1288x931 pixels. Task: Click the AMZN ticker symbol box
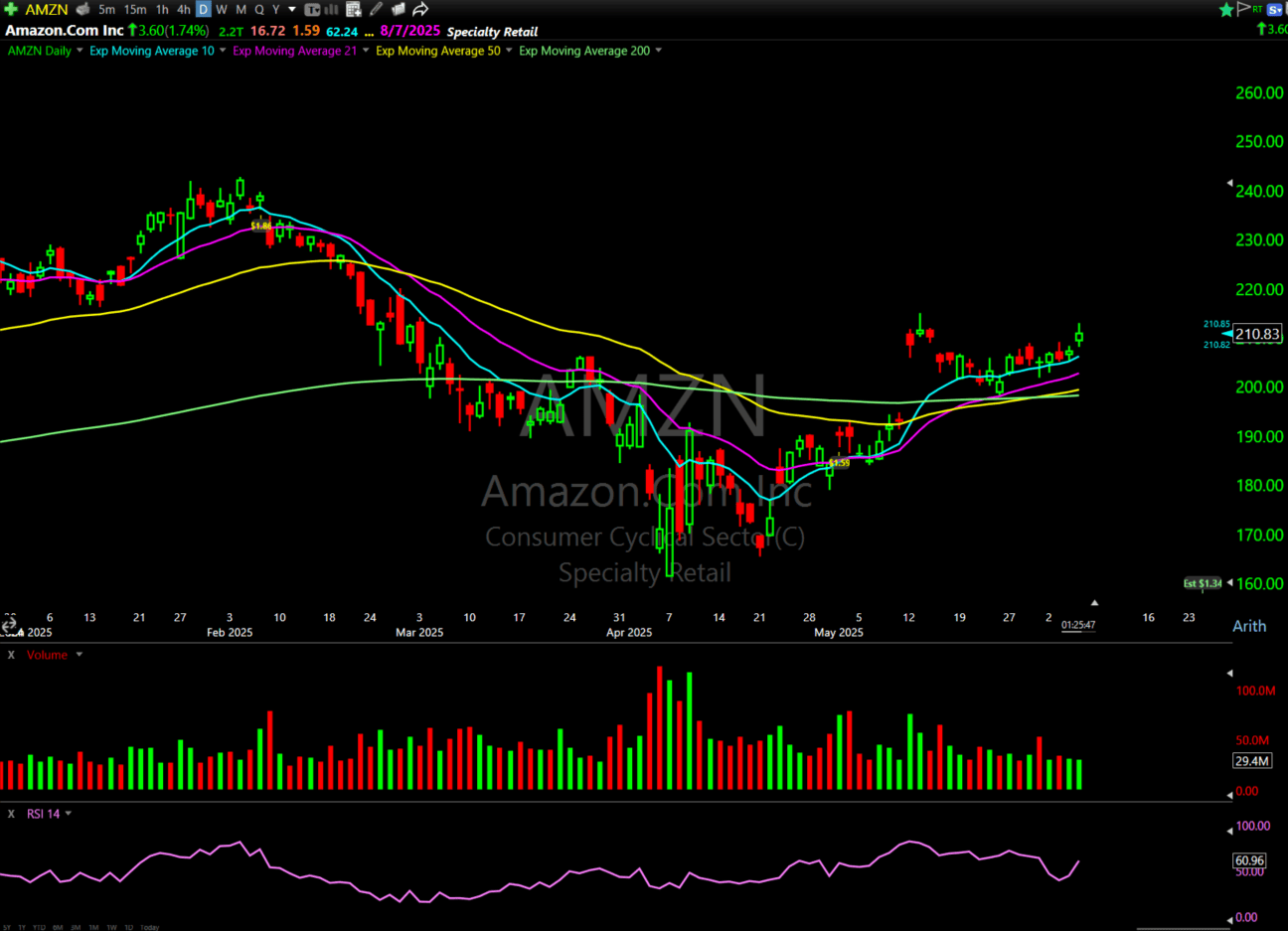pos(47,9)
